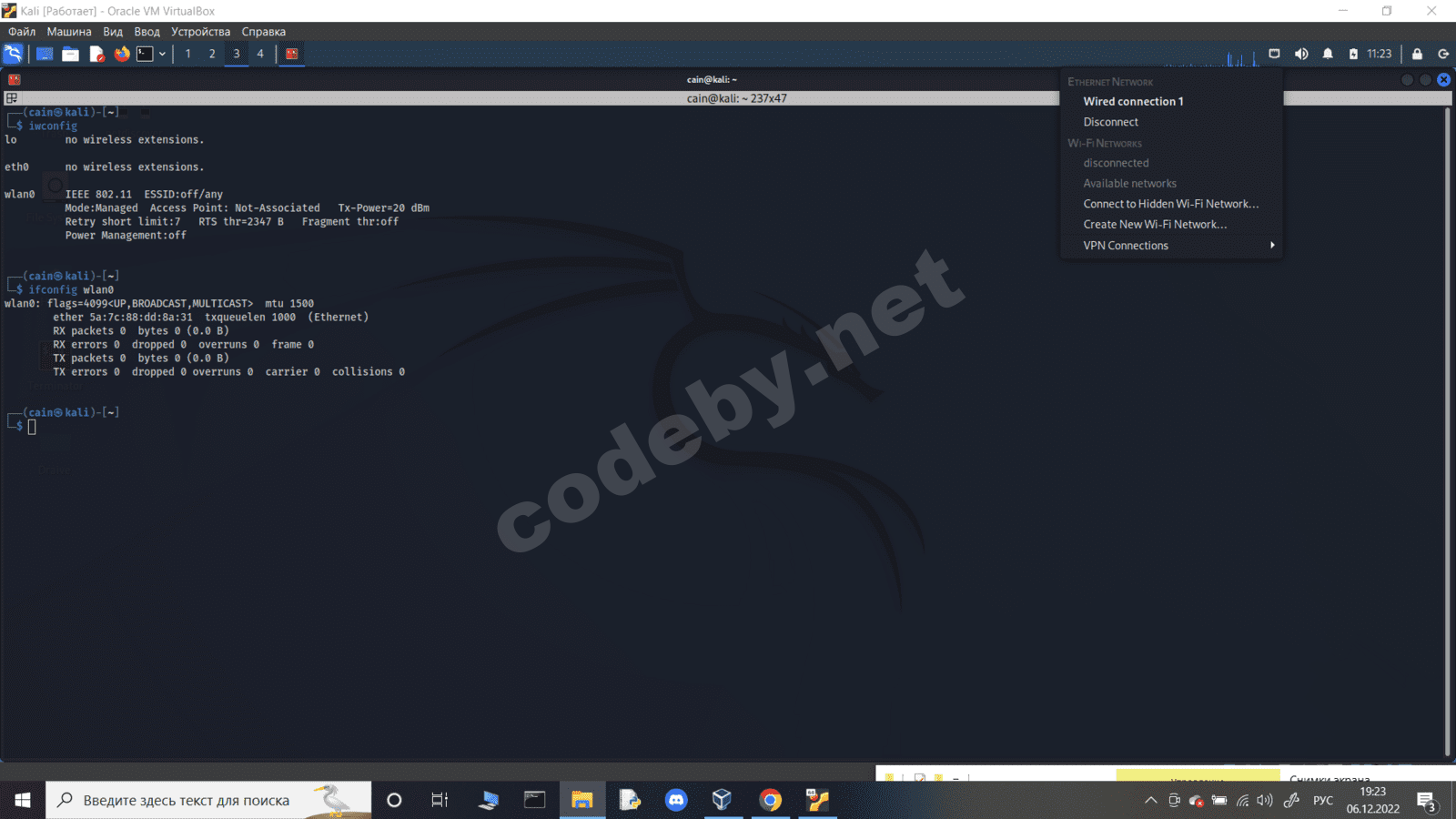Open the Справка menu
This screenshot has height=819, width=1456.
click(x=263, y=32)
